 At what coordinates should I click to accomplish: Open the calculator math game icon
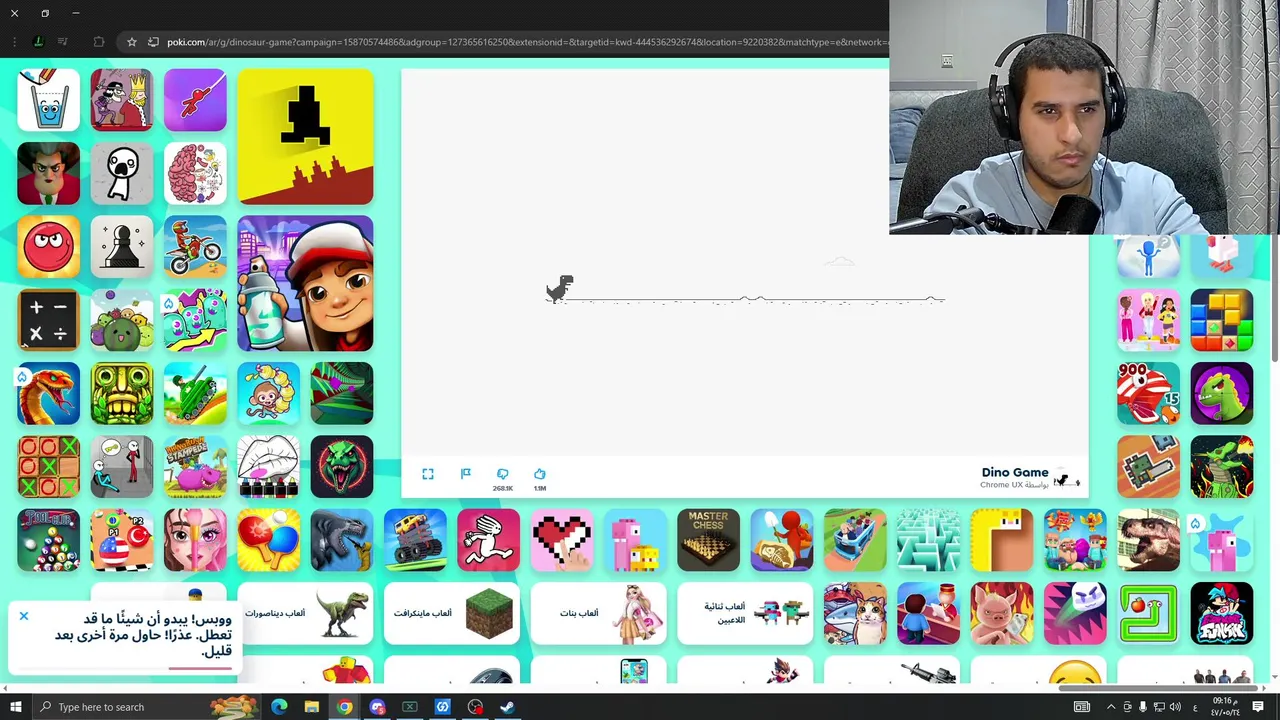[48, 320]
